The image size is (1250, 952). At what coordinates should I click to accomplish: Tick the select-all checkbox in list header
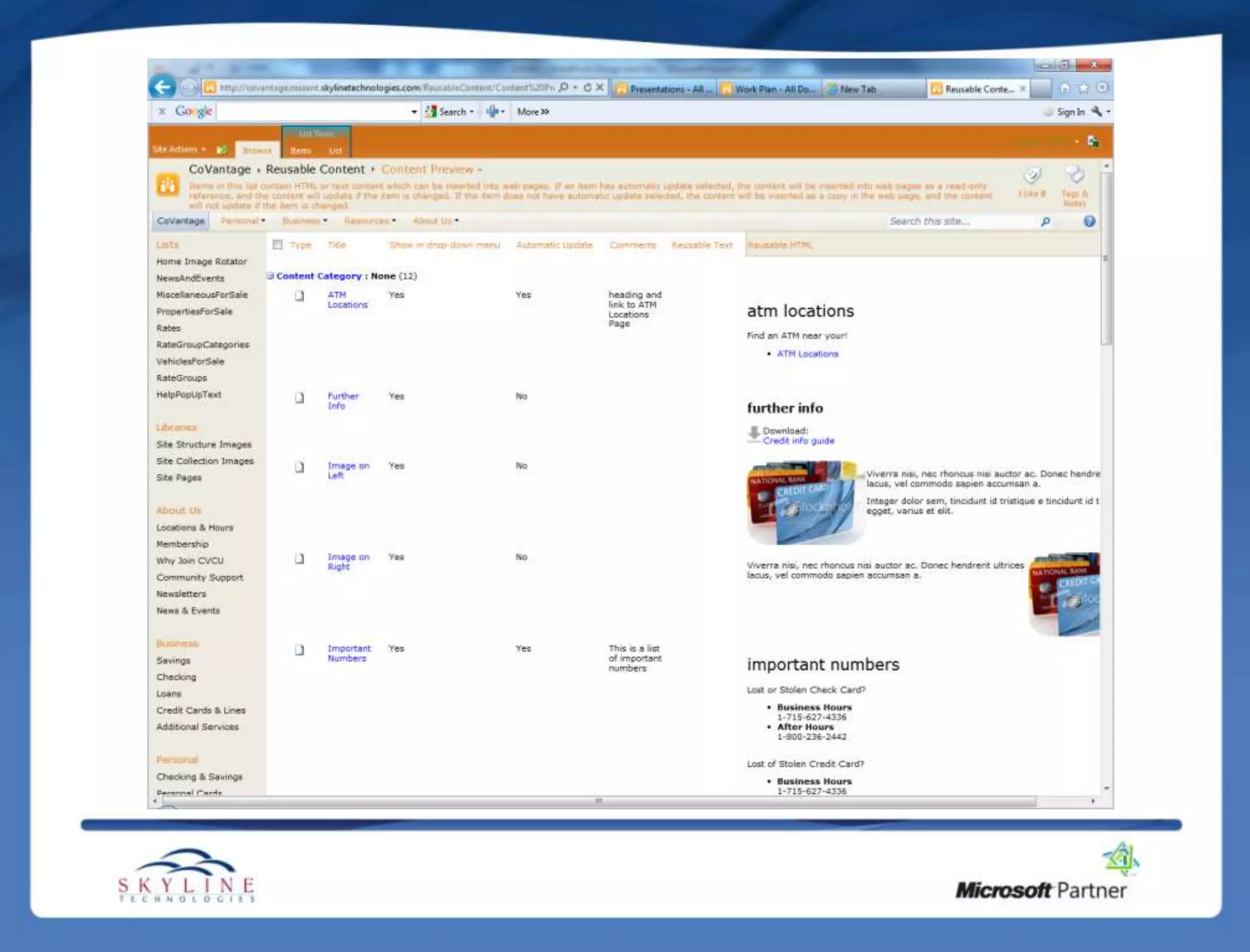click(x=278, y=245)
